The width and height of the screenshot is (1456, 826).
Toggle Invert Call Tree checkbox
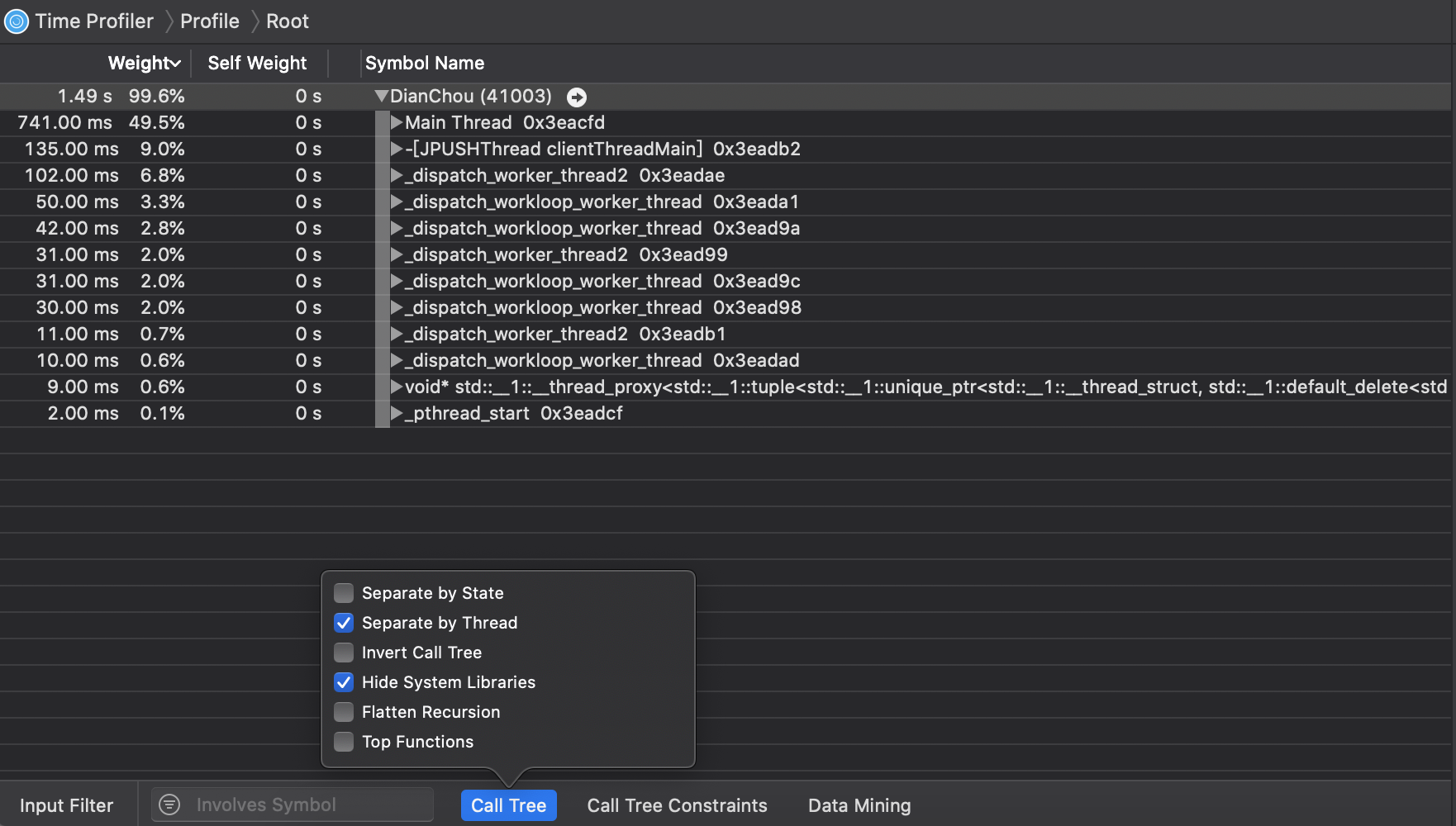point(344,653)
